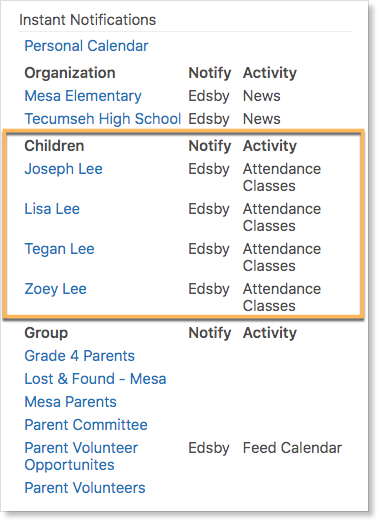Viewport: 379px width, 522px height.
Task: Click the Lisa Lee link
Action: [52, 209]
